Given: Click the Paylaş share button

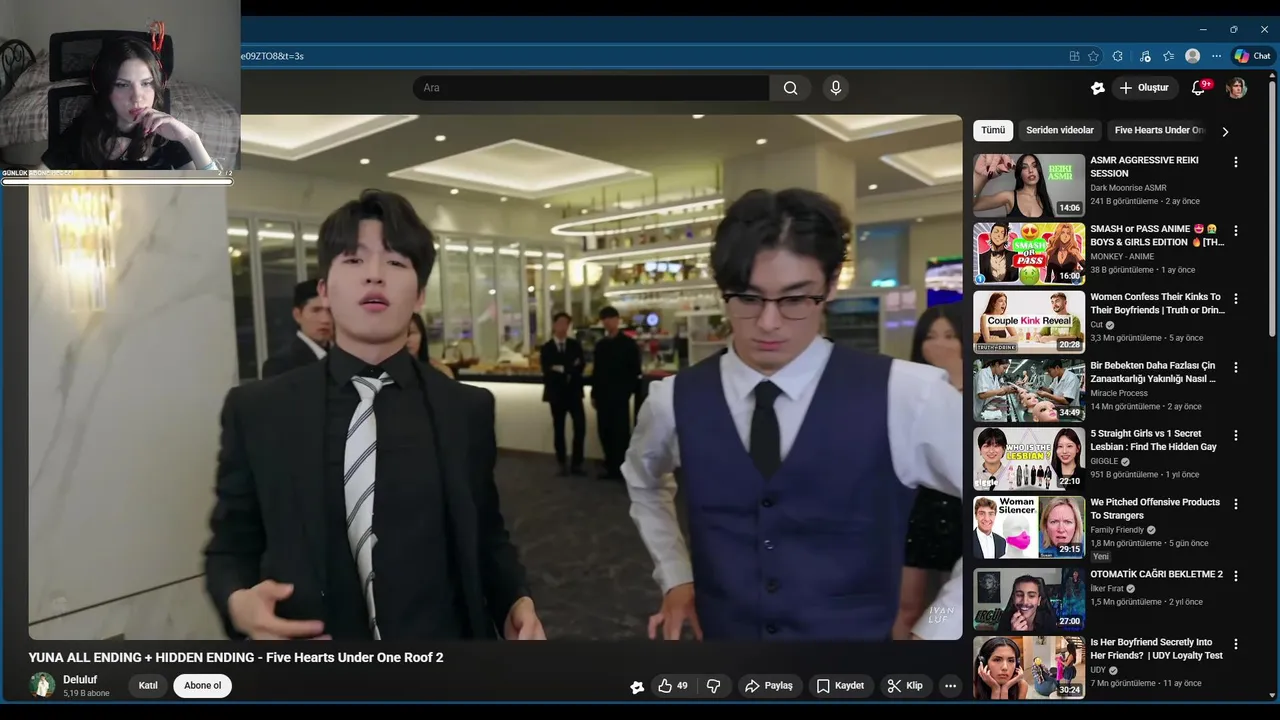Looking at the screenshot, I should click(768, 686).
